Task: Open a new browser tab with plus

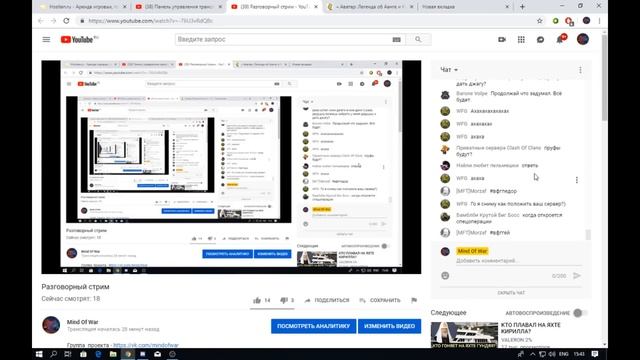Action: [522, 7]
